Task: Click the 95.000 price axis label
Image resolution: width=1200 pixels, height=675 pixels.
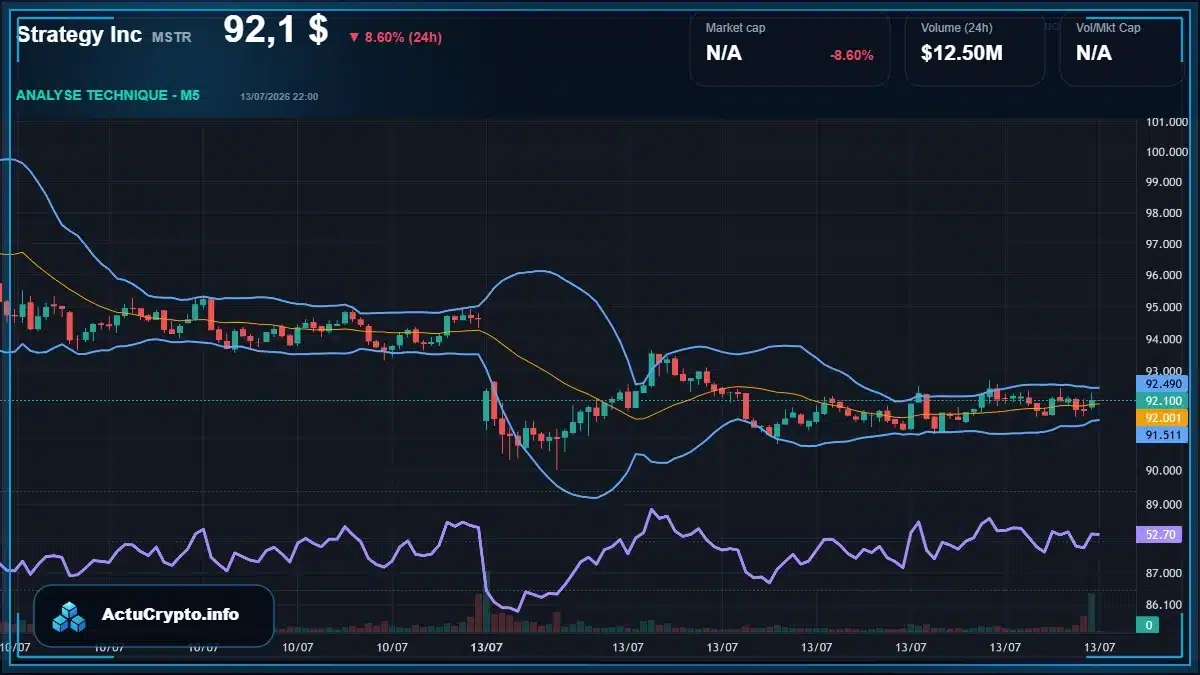Action: pyautogui.click(x=1166, y=308)
